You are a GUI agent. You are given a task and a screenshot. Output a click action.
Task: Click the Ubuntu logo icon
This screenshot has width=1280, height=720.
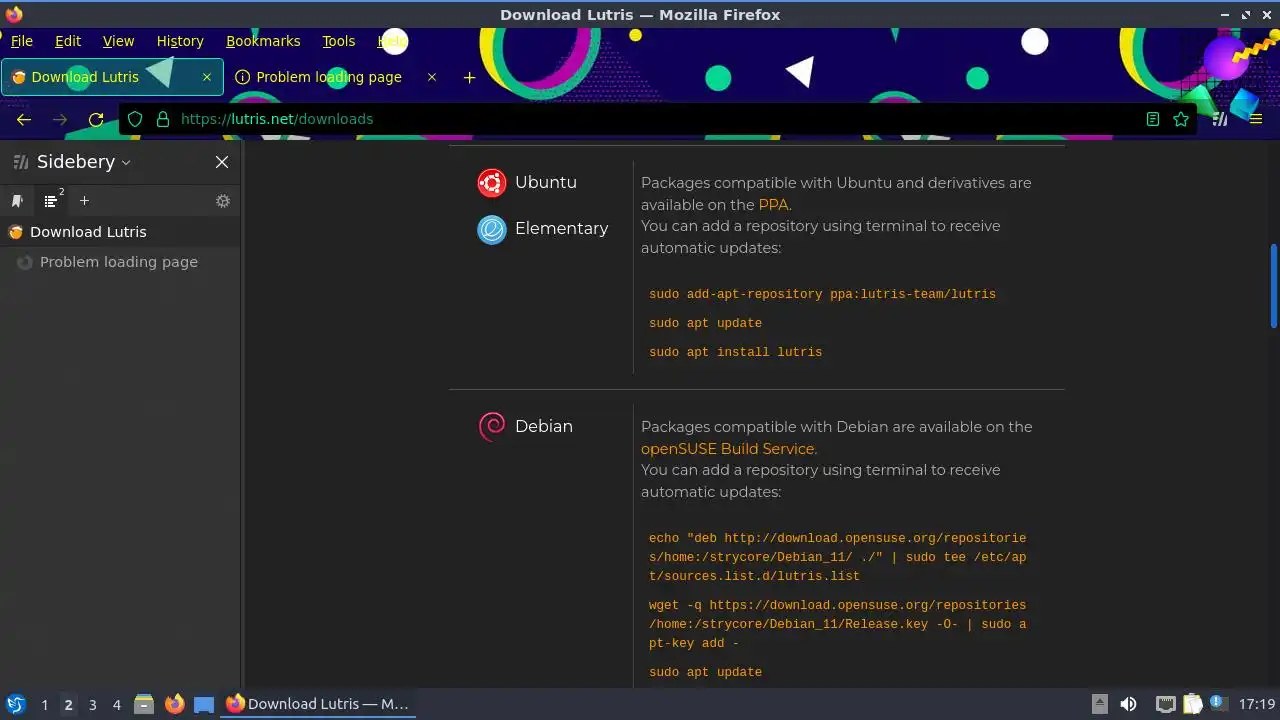[x=491, y=182]
